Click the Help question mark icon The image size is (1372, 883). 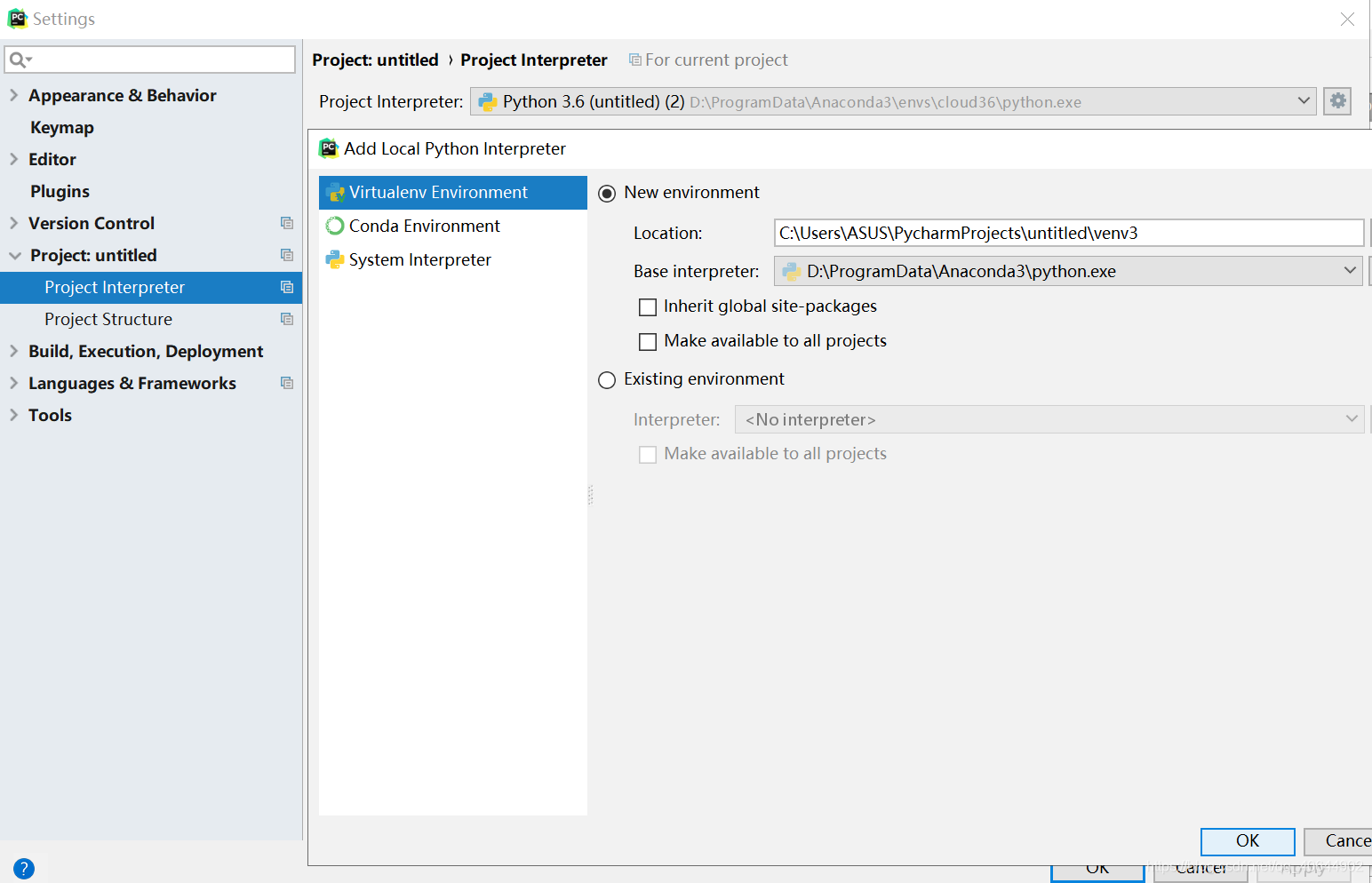click(x=23, y=868)
